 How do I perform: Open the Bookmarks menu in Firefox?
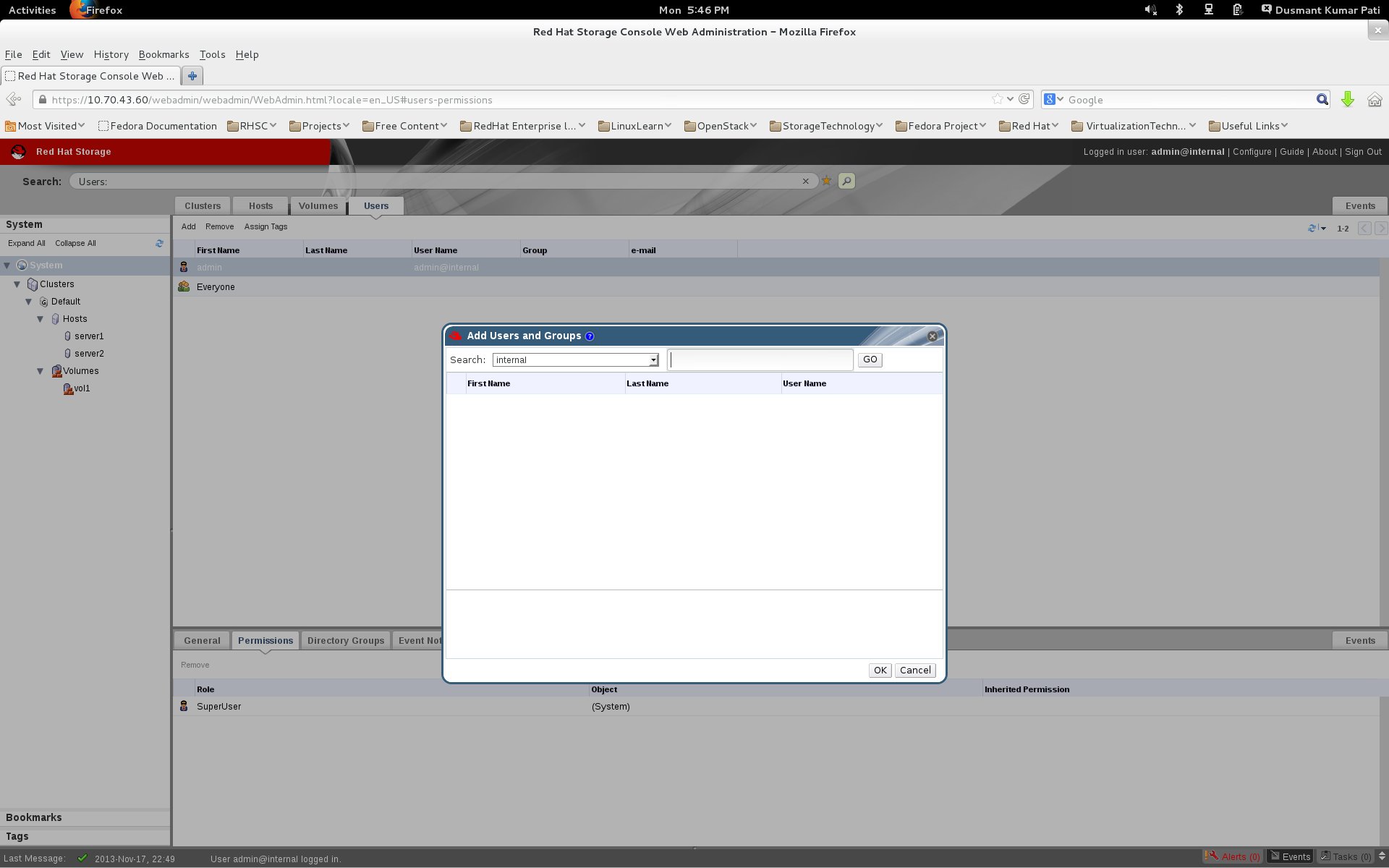pos(163,54)
